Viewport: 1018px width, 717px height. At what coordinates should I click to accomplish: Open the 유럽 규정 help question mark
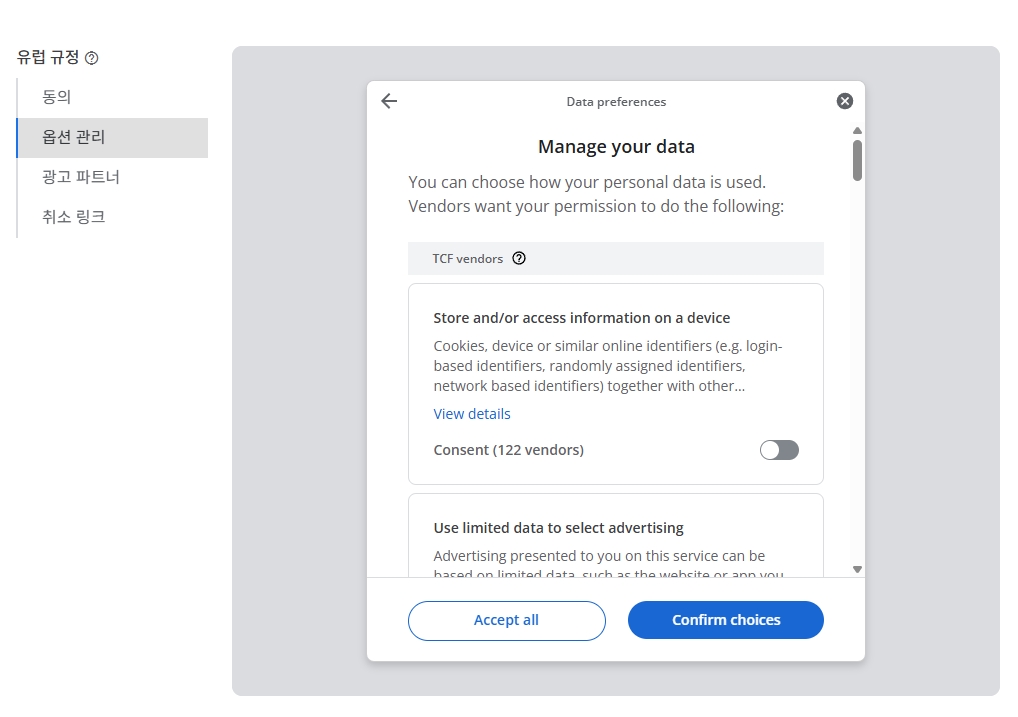[x=92, y=58]
